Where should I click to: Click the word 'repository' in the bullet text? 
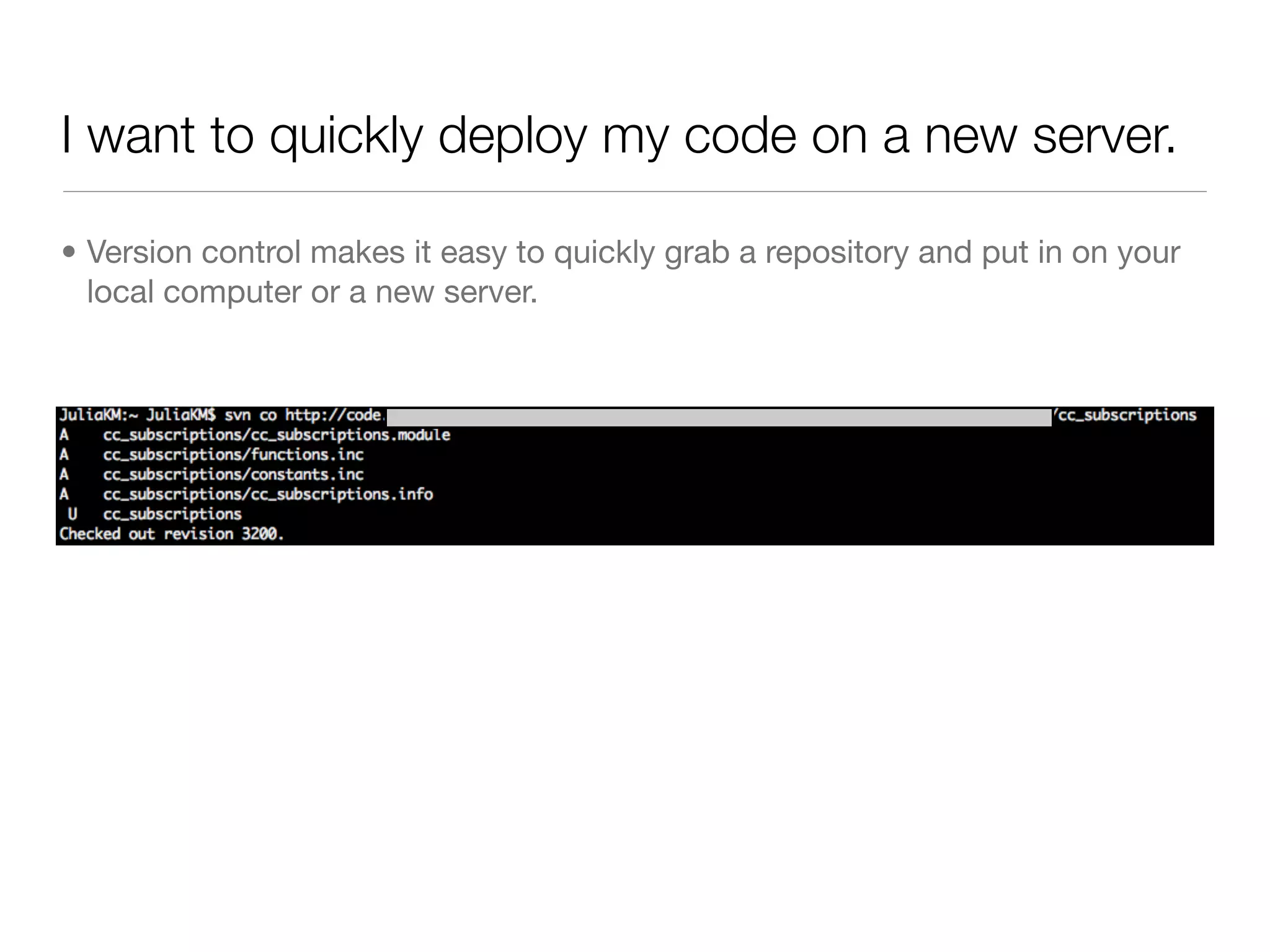coord(836,253)
